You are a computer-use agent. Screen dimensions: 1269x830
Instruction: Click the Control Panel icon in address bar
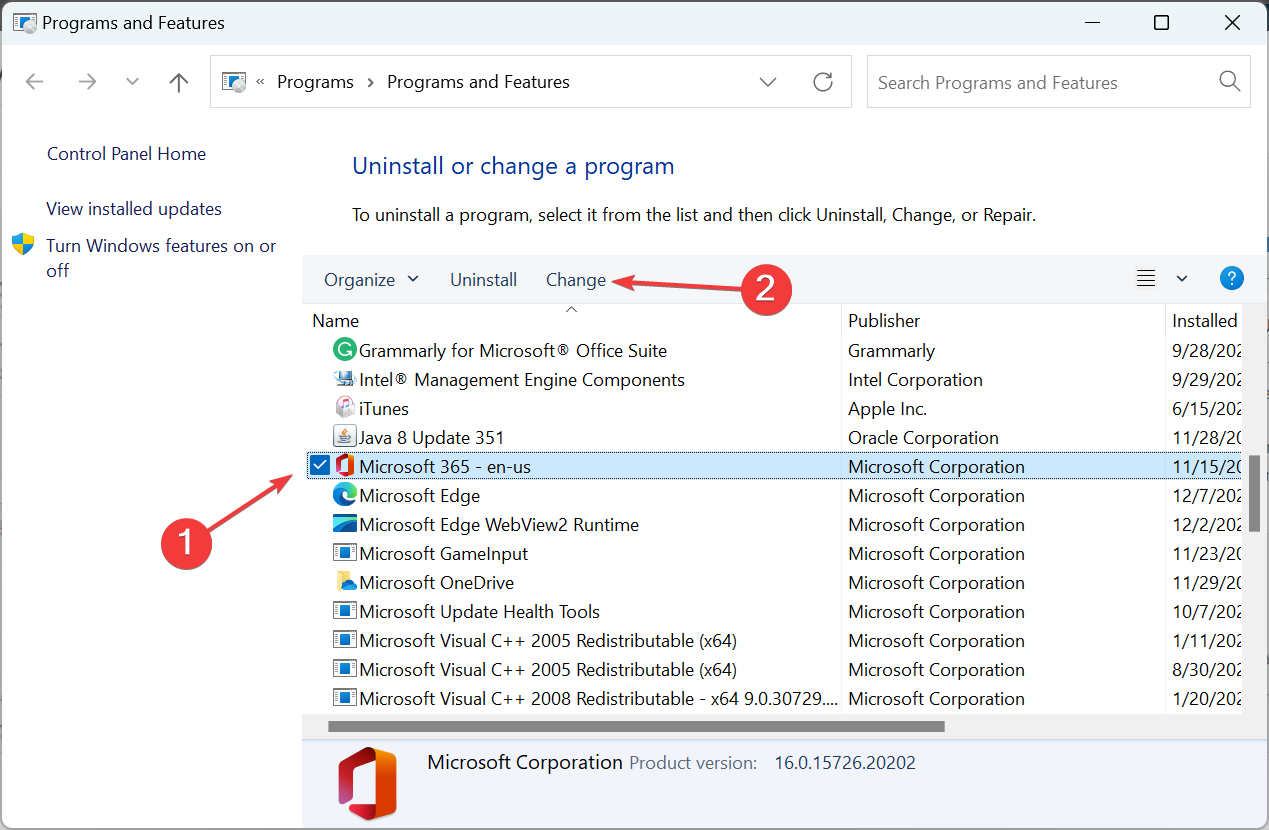coord(233,82)
